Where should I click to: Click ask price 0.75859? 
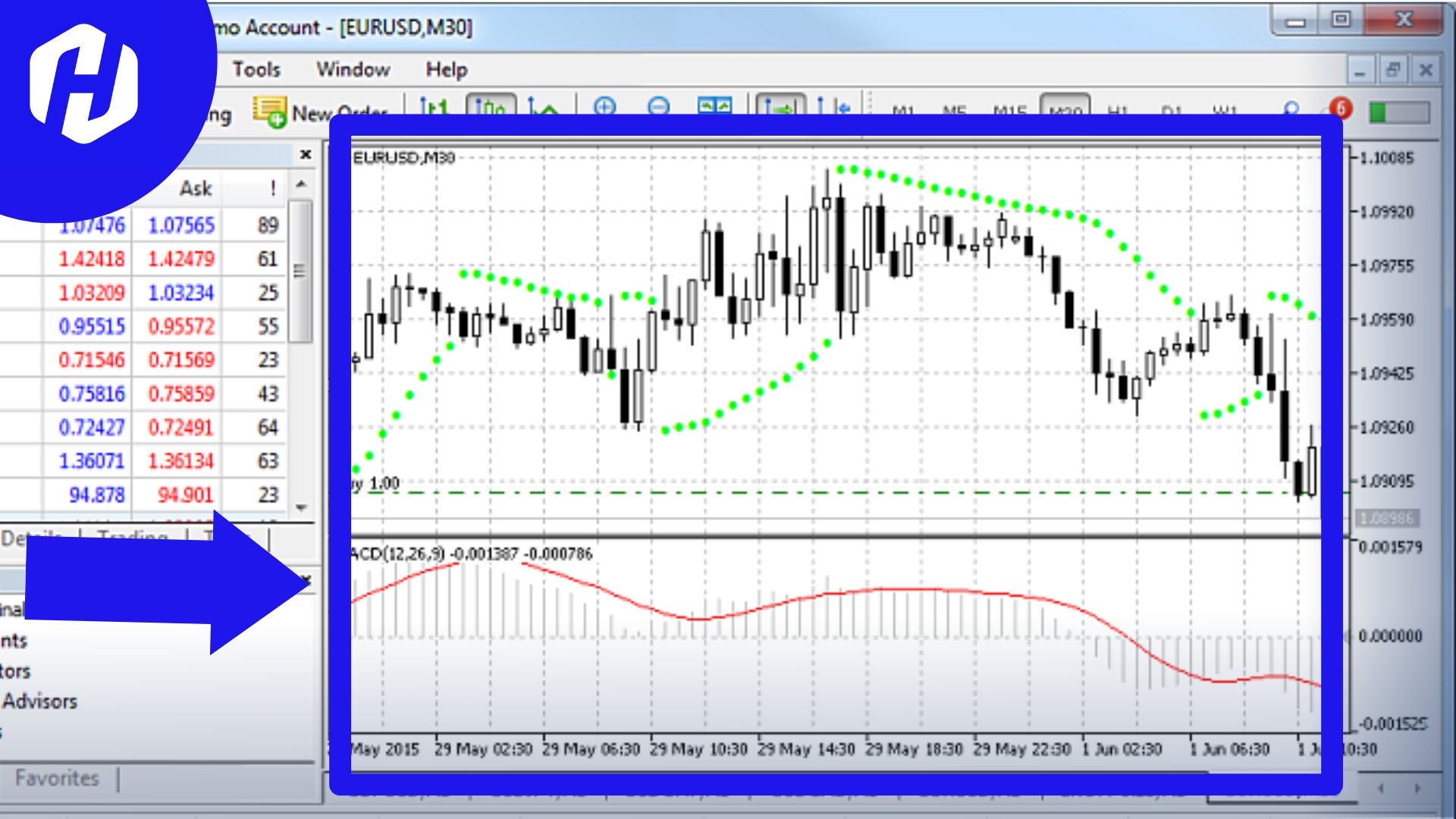click(x=181, y=394)
